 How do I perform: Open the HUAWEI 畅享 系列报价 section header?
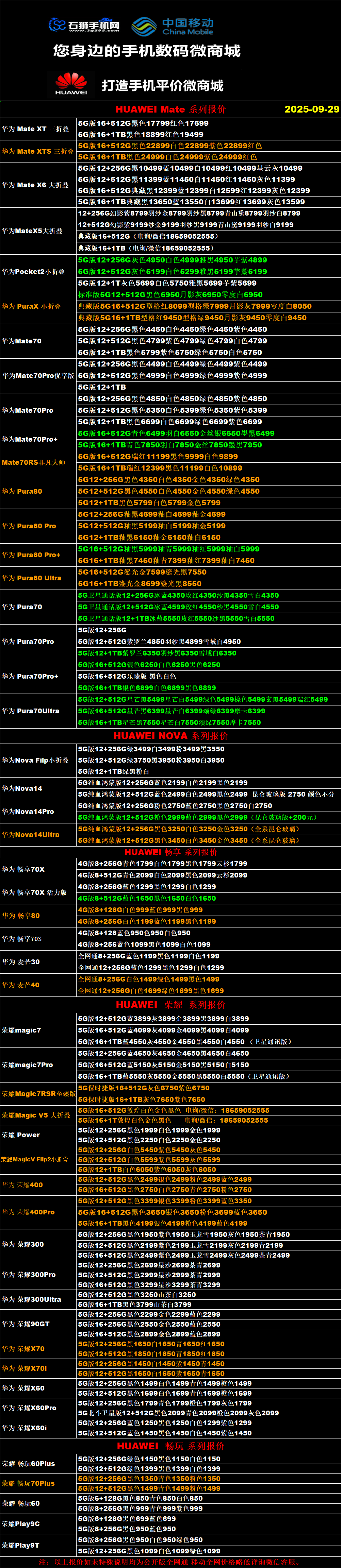point(170,852)
